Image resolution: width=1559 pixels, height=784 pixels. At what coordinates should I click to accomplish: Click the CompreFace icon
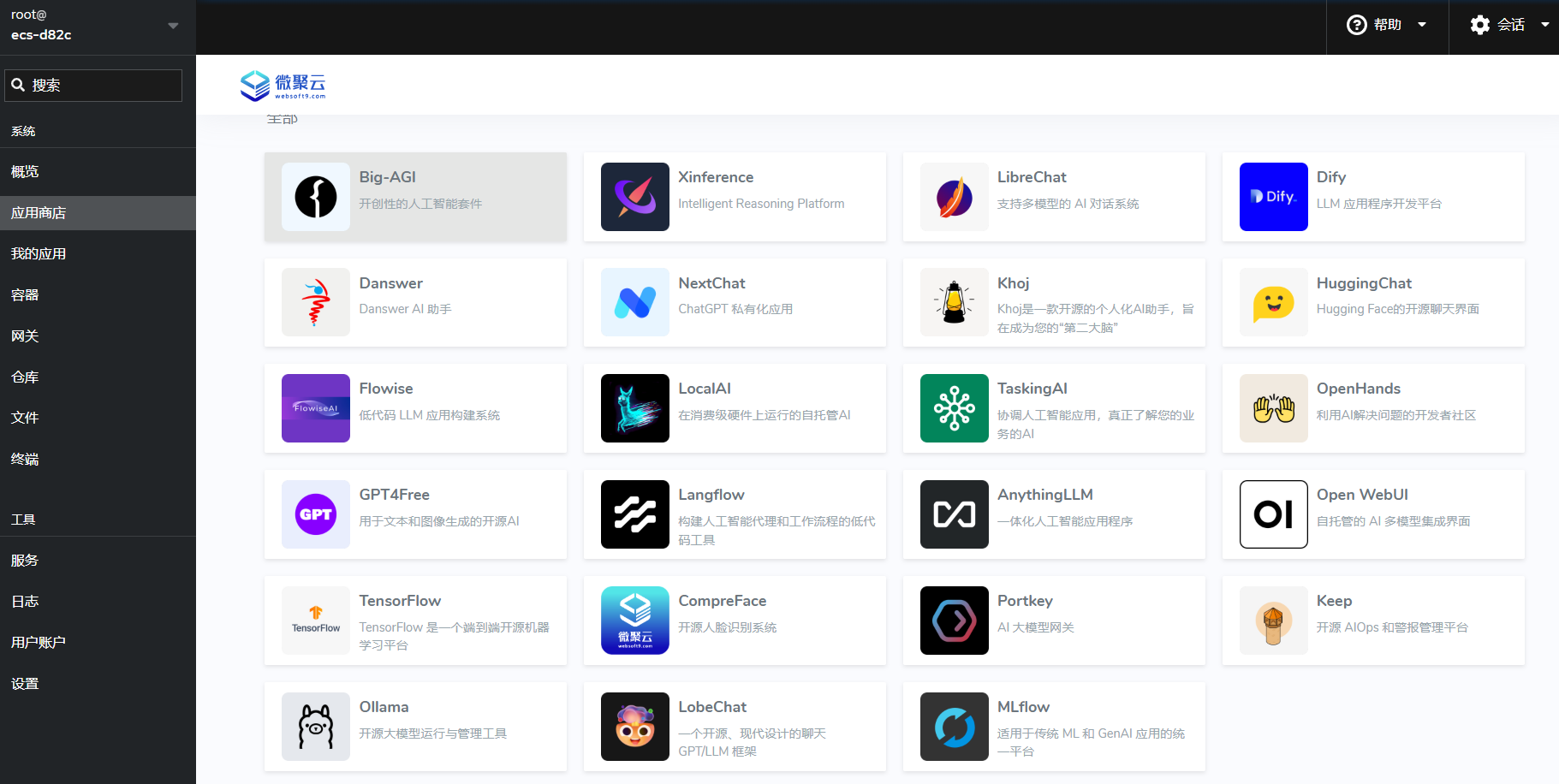[x=635, y=621]
